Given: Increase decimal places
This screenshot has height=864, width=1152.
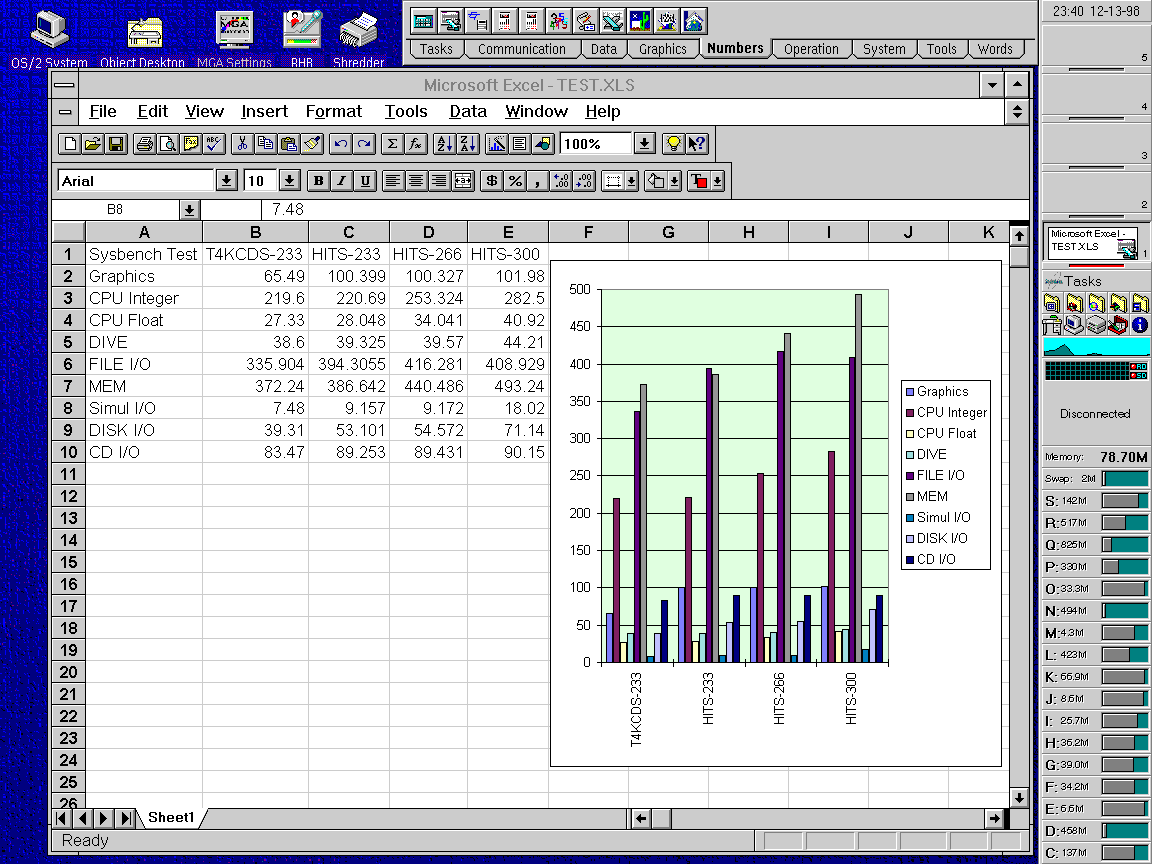Looking at the screenshot, I should [x=561, y=181].
